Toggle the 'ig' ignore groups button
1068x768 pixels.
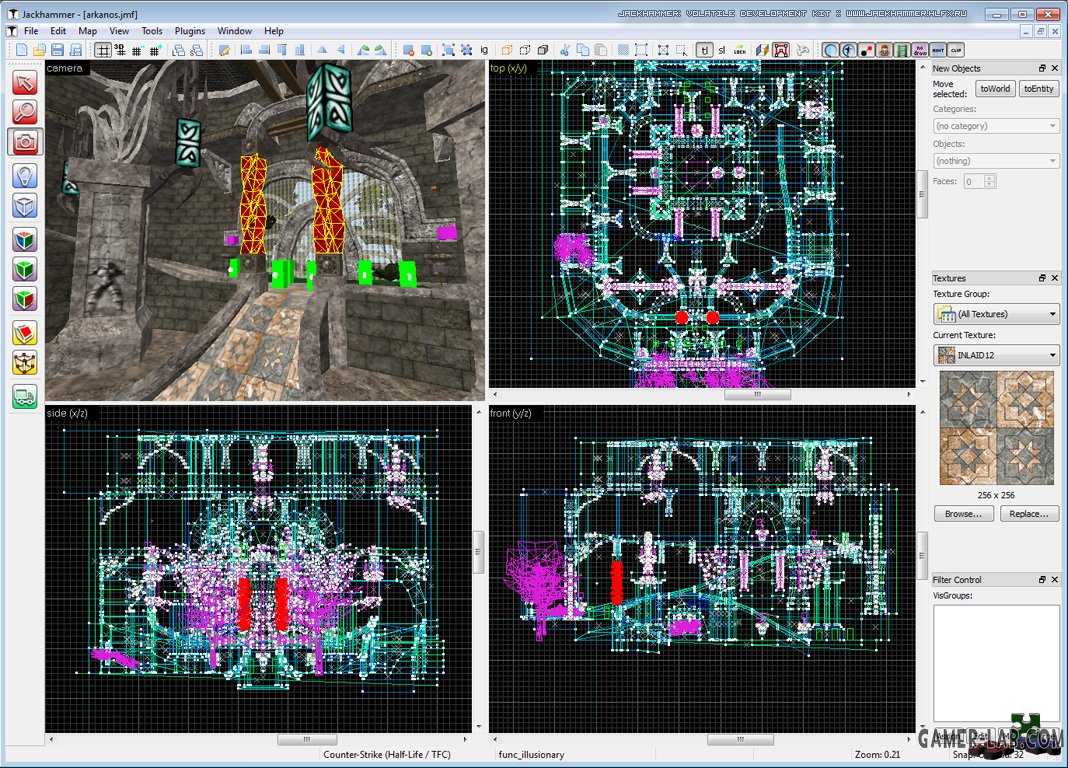click(484, 50)
